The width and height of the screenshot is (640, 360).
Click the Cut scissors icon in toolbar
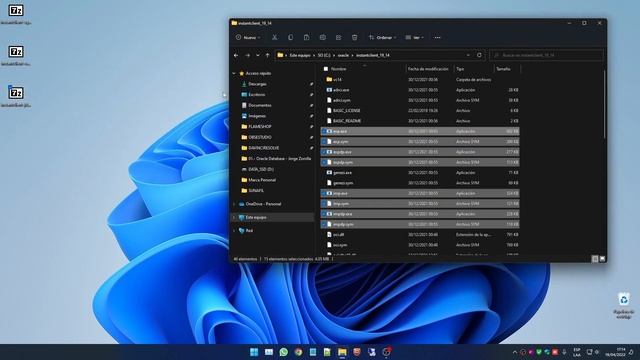point(275,37)
